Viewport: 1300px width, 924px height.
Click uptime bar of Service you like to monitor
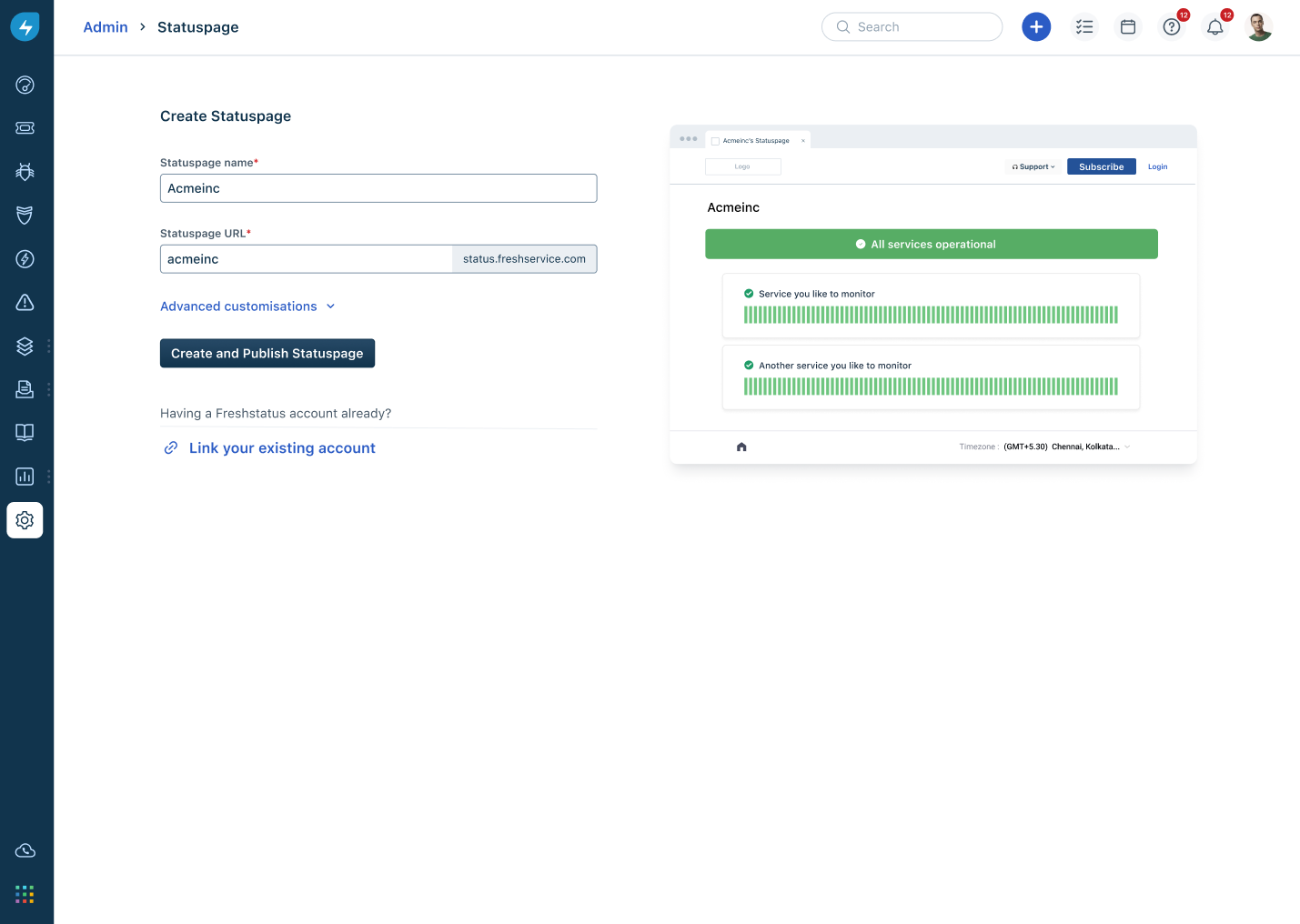point(931,316)
